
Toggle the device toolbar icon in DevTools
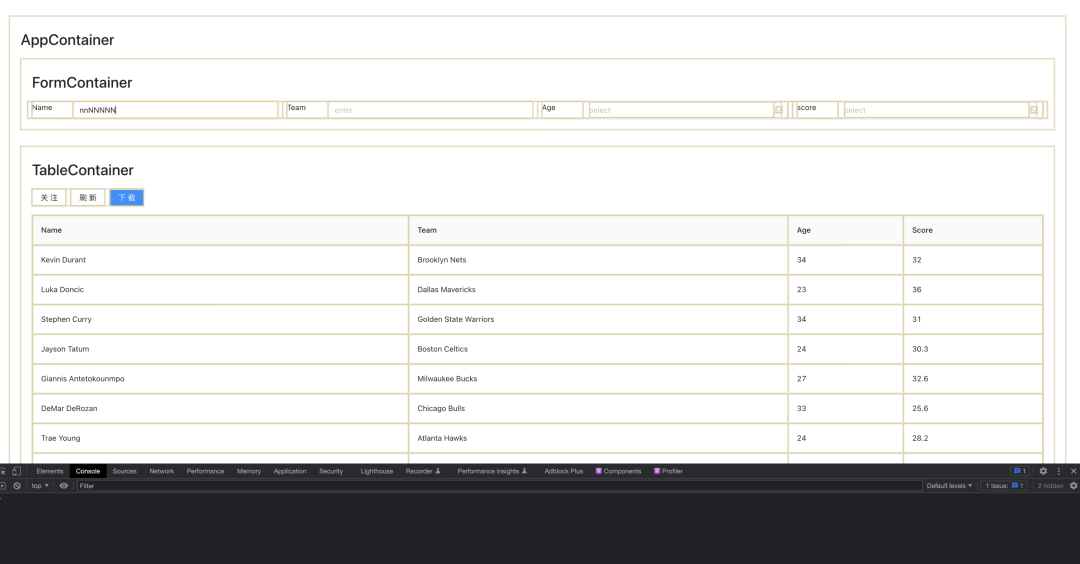pos(17,471)
